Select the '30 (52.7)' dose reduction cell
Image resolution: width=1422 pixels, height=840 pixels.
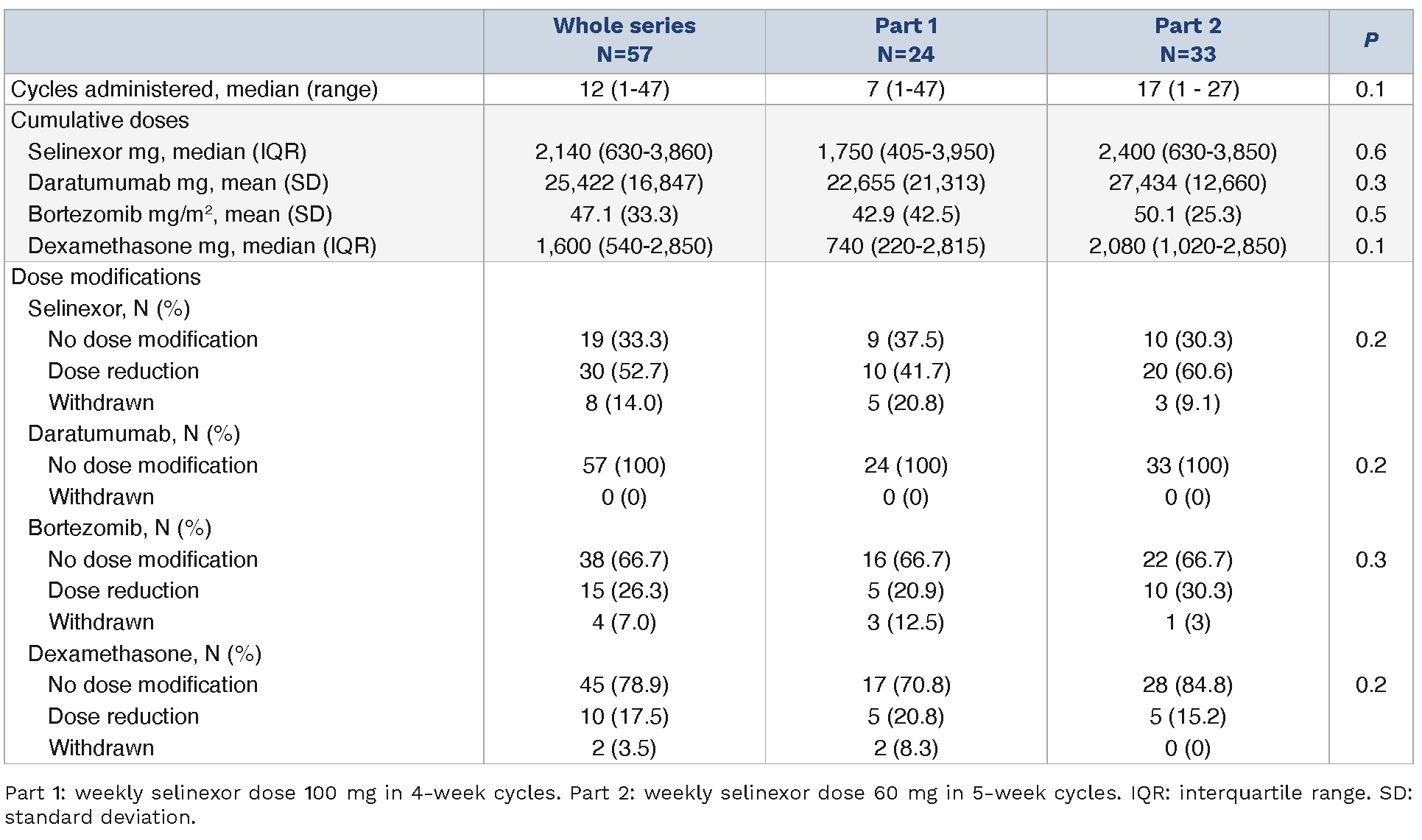pos(624,371)
